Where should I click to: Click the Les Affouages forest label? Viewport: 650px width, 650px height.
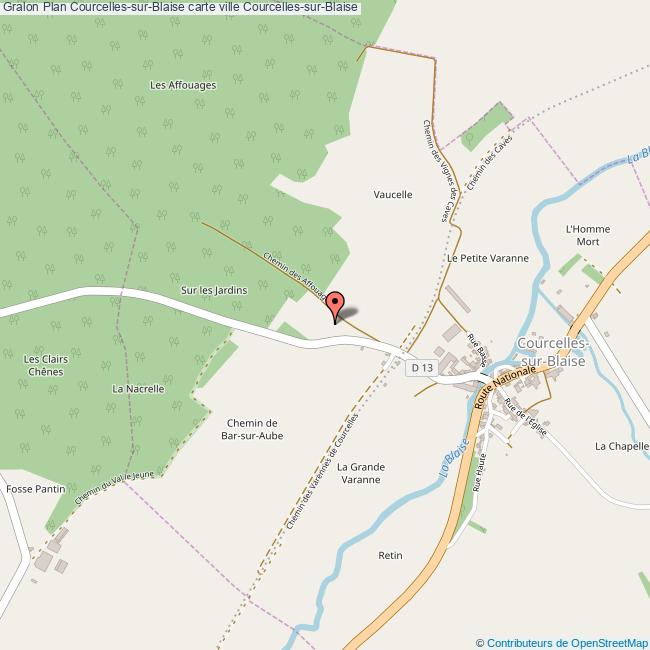[x=183, y=85]
